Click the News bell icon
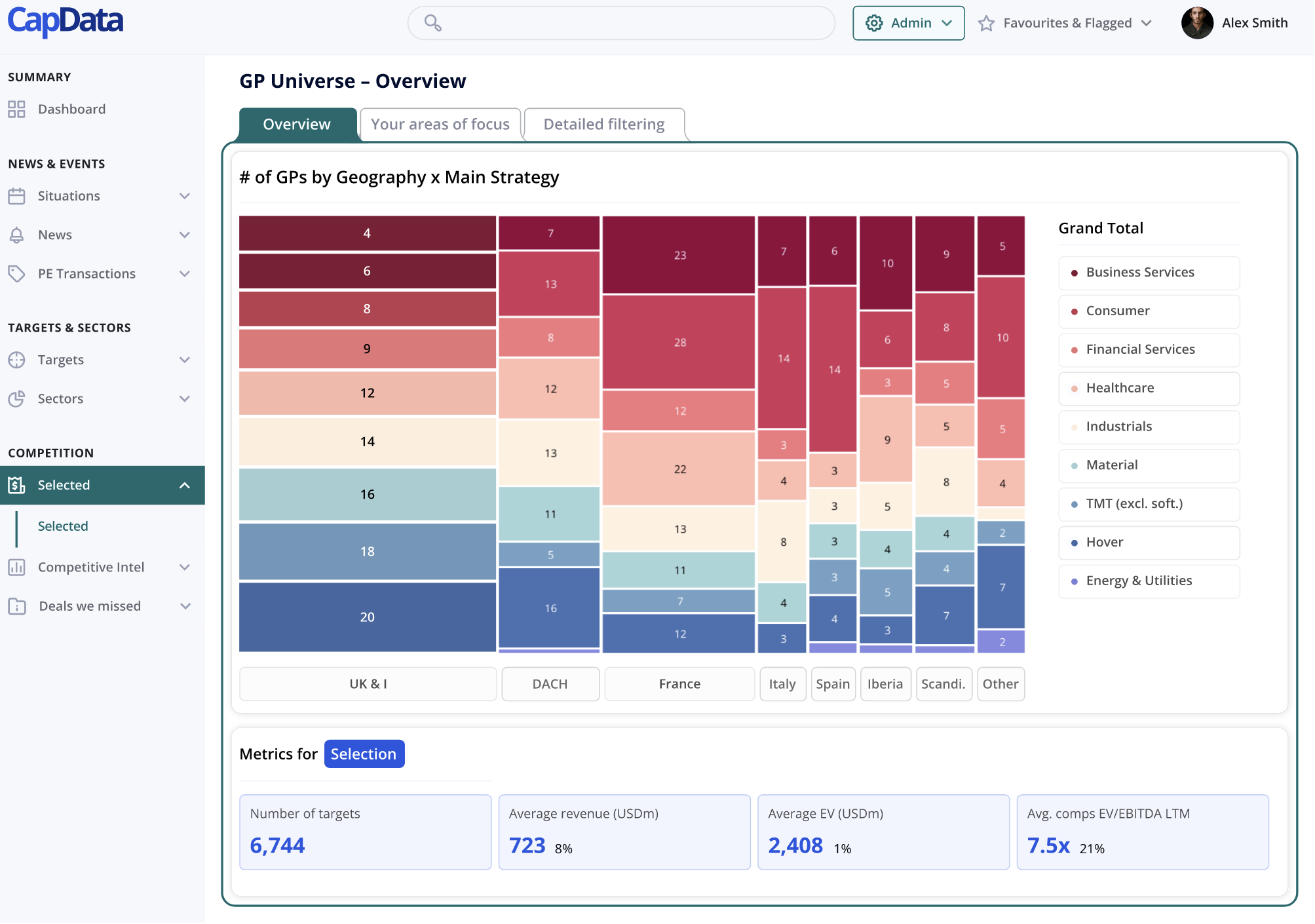 pos(16,235)
